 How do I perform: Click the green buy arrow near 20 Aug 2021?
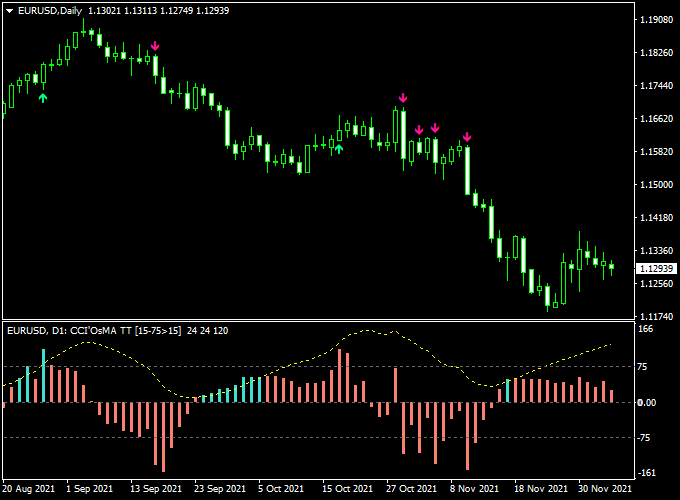[x=42, y=98]
